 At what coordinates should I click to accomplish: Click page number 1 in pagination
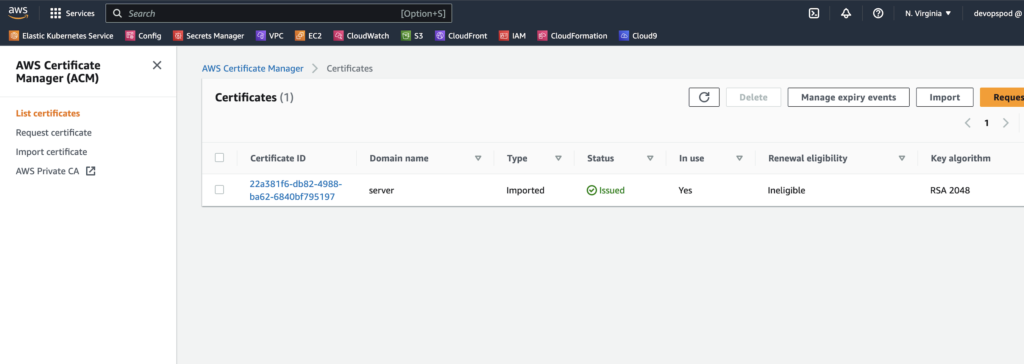tap(986, 123)
